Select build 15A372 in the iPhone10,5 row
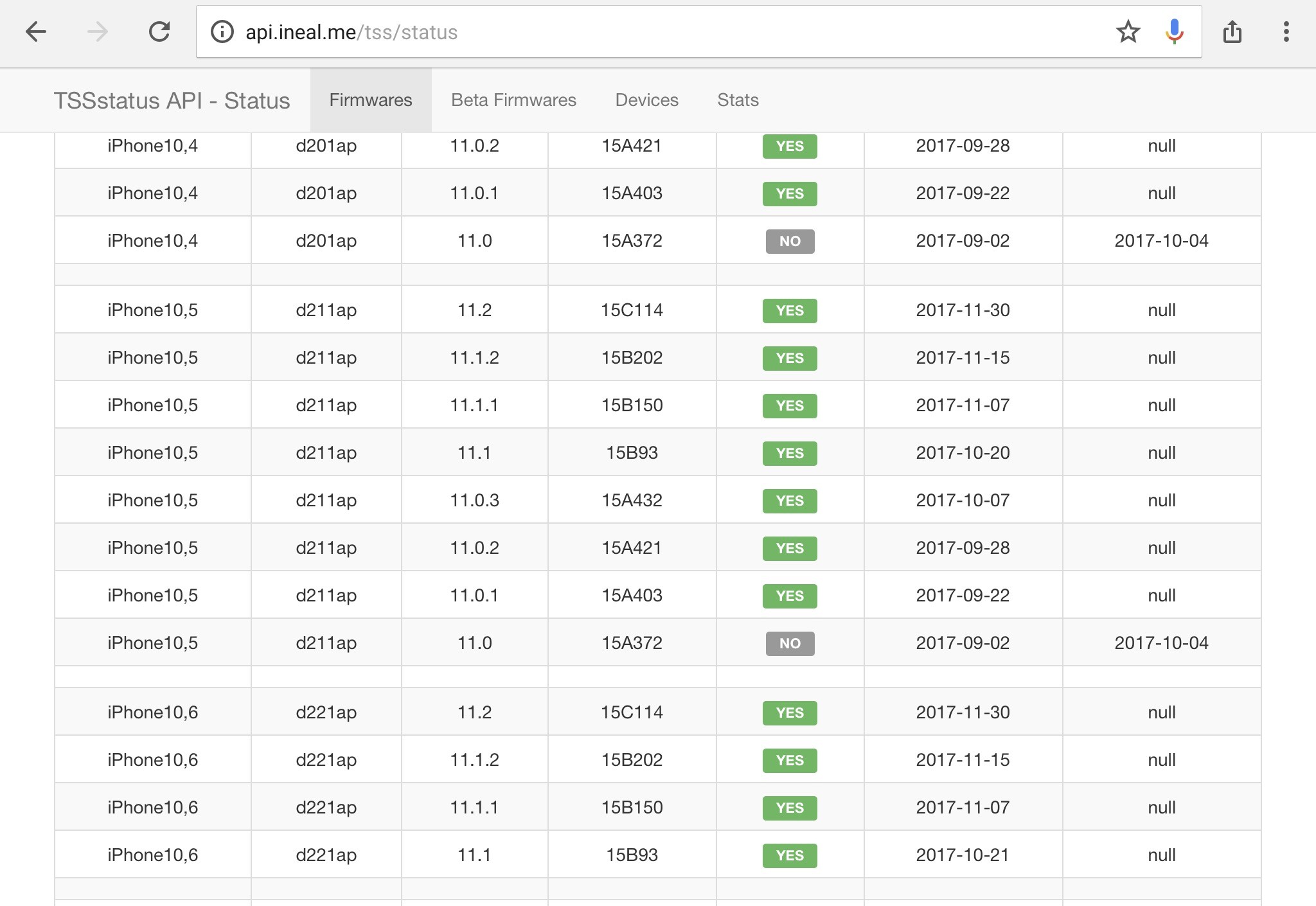The width and height of the screenshot is (1316, 906). (x=632, y=643)
